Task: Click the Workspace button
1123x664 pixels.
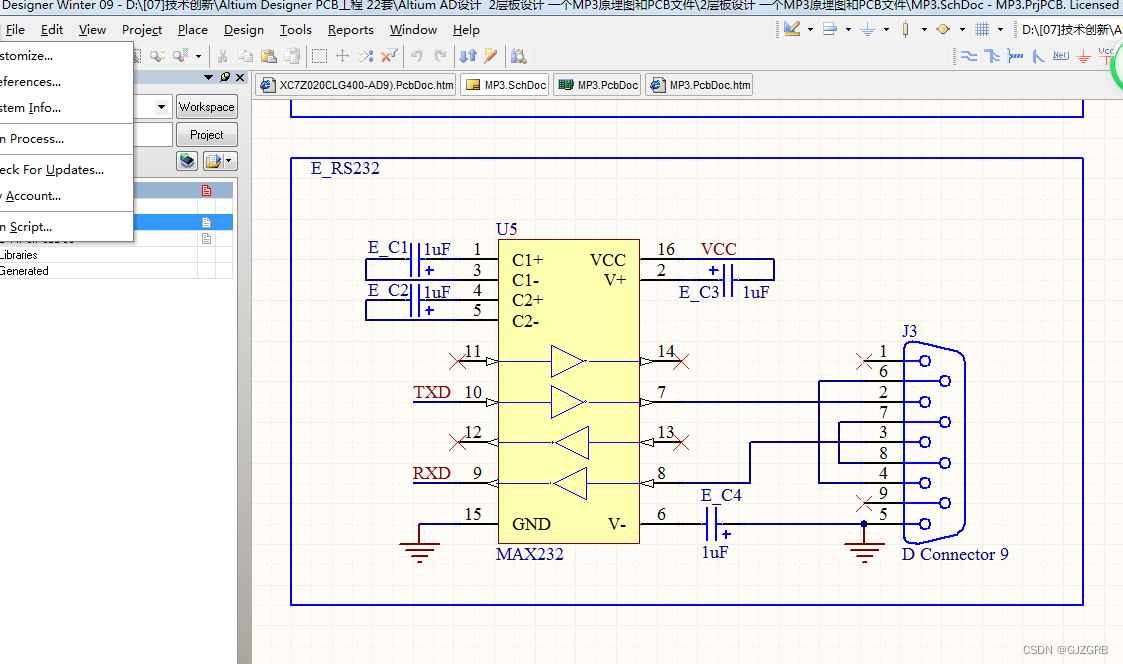Action: coord(206,106)
